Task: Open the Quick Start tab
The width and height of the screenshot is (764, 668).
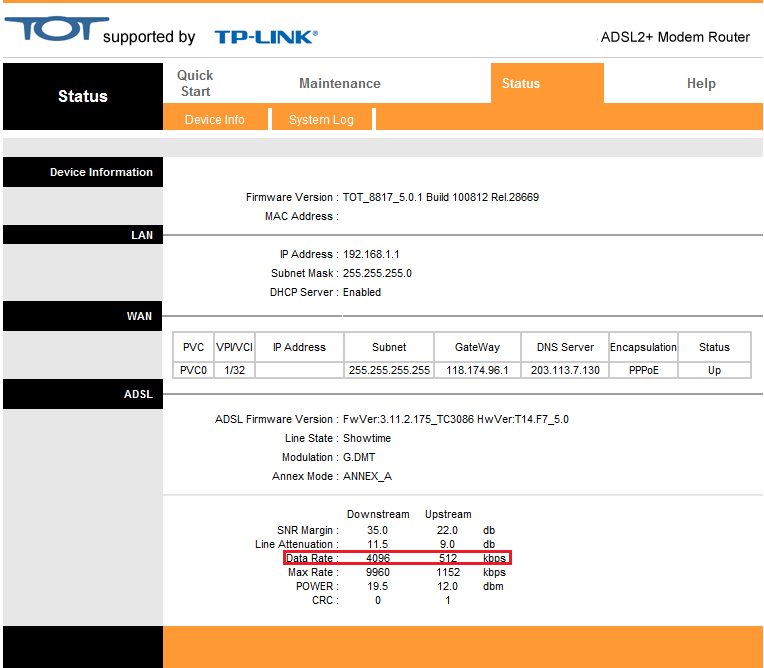Action: (195, 83)
